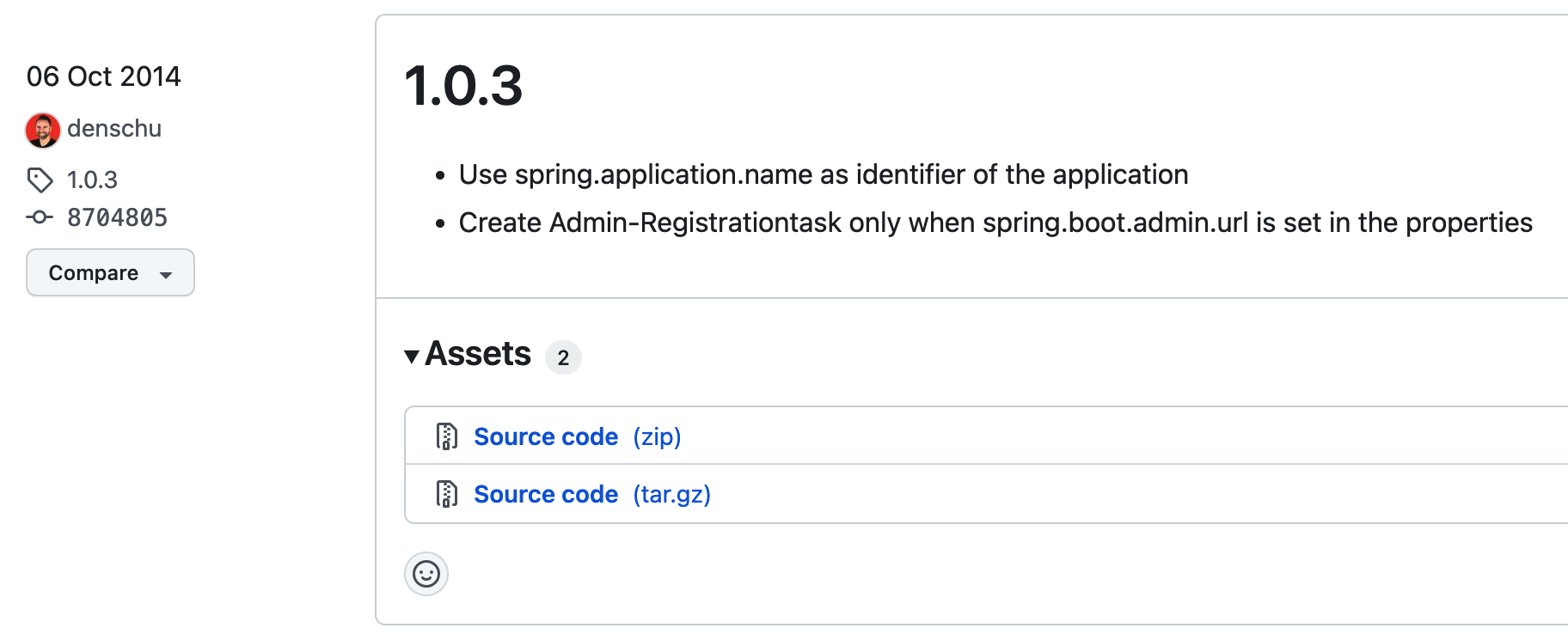Click the tar.gz archive file icon

(x=446, y=494)
